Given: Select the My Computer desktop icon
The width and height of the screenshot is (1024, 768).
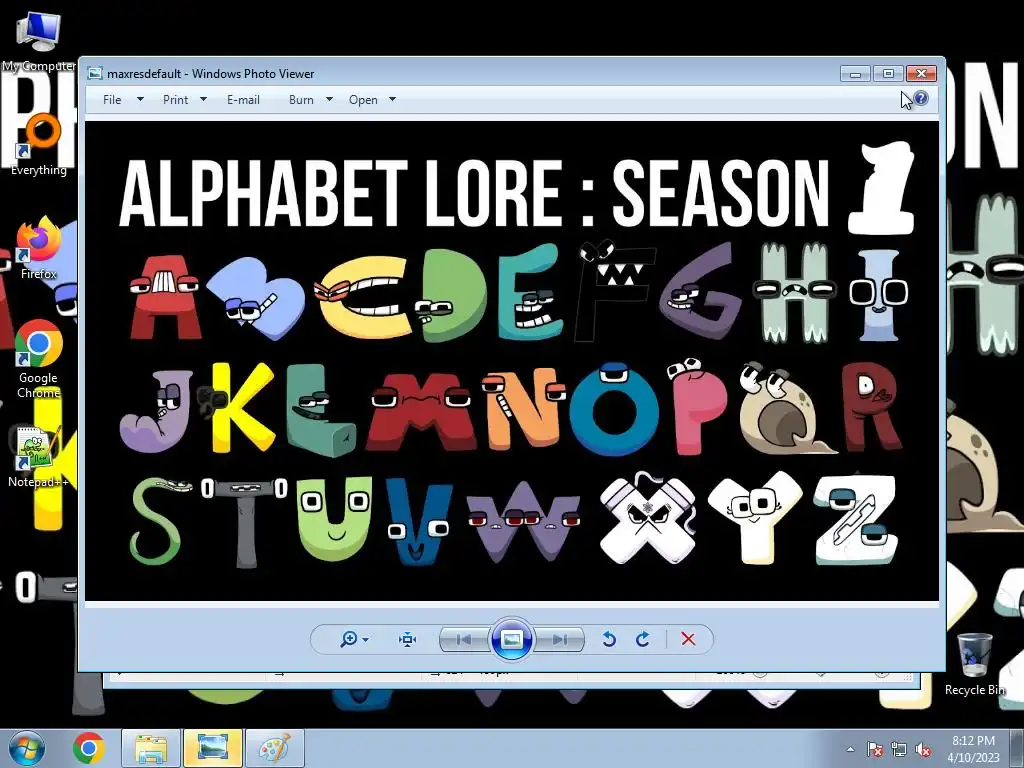Looking at the screenshot, I should pos(39,42).
